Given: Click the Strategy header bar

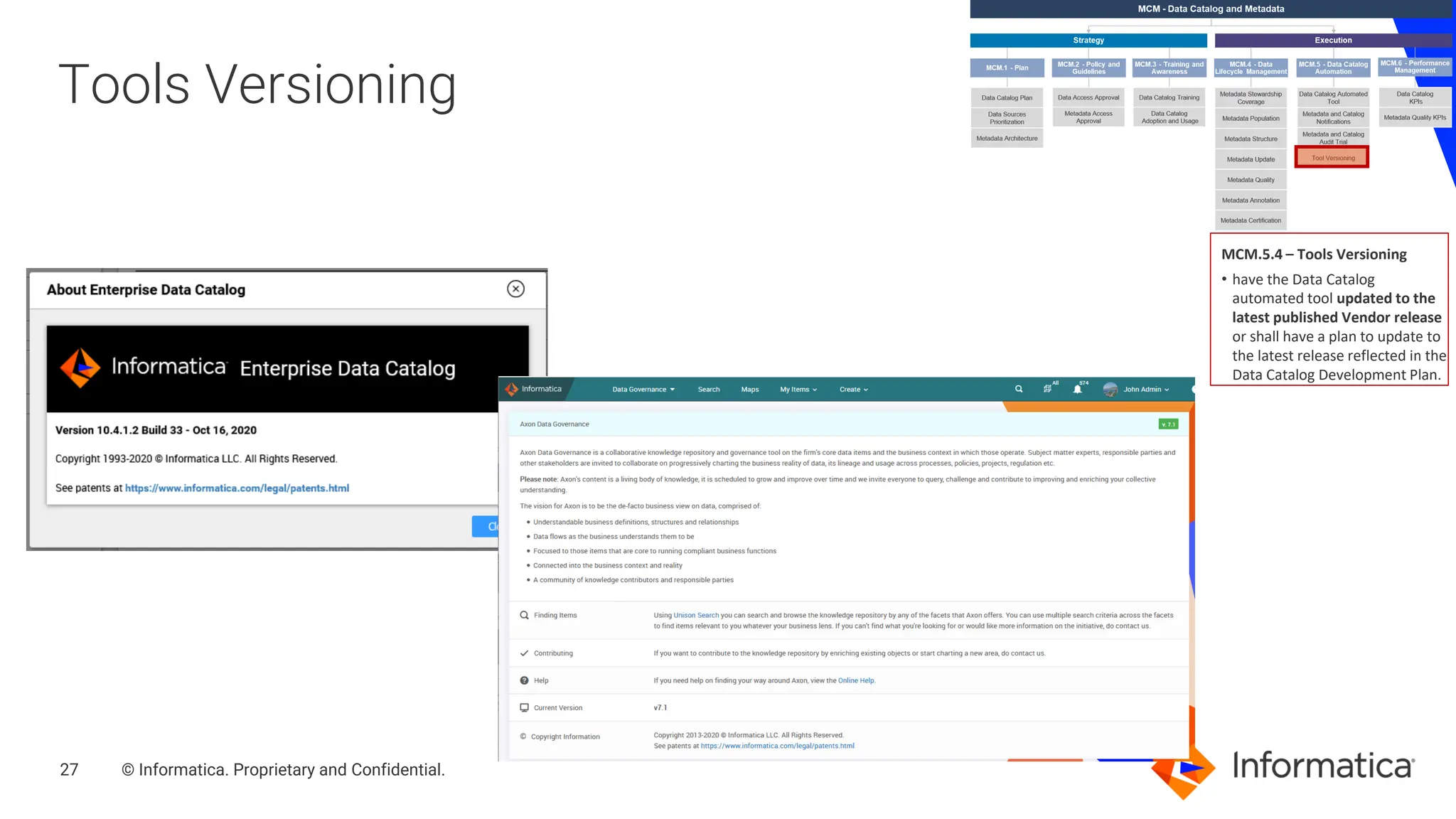Looking at the screenshot, I should click(x=1088, y=41).
